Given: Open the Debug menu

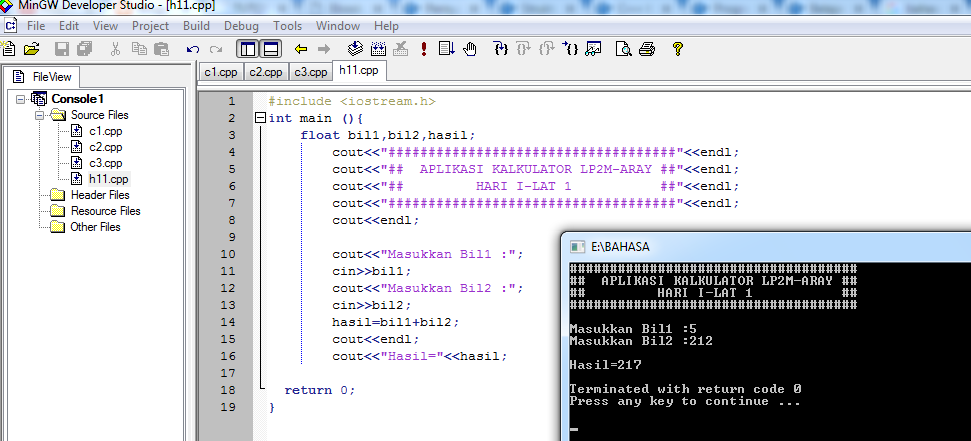Looking at the screenshot, I should 242,26.
